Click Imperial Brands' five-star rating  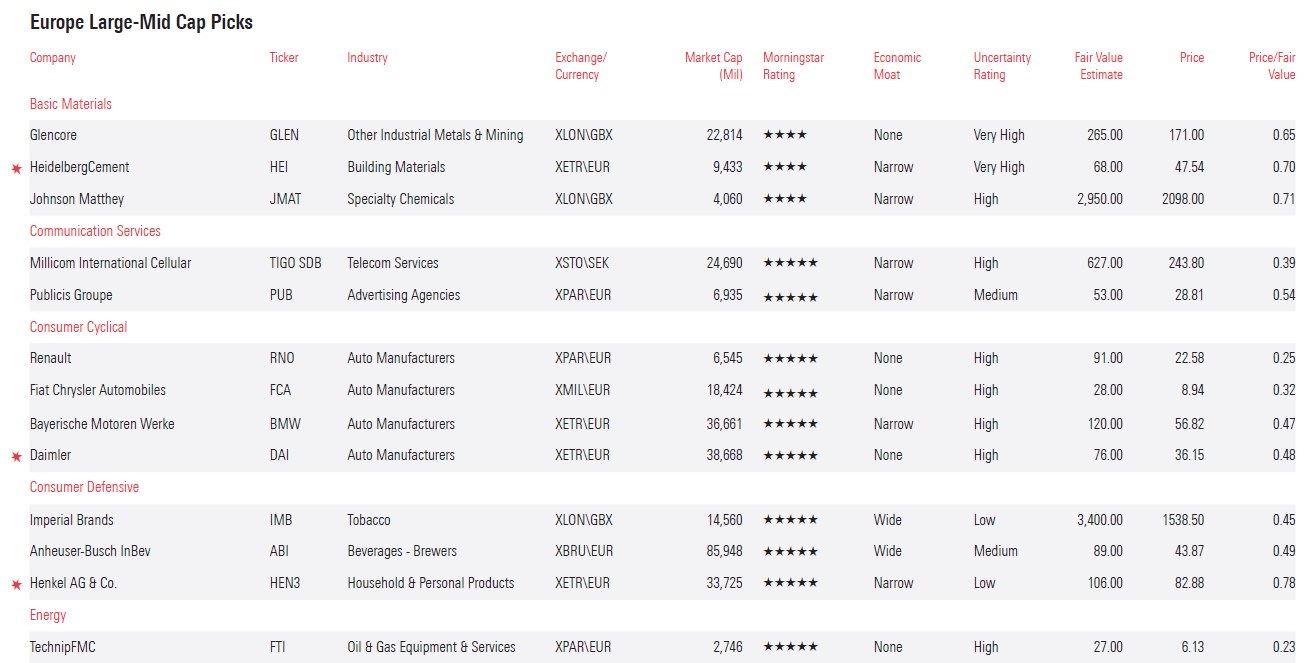pos(790,520)
